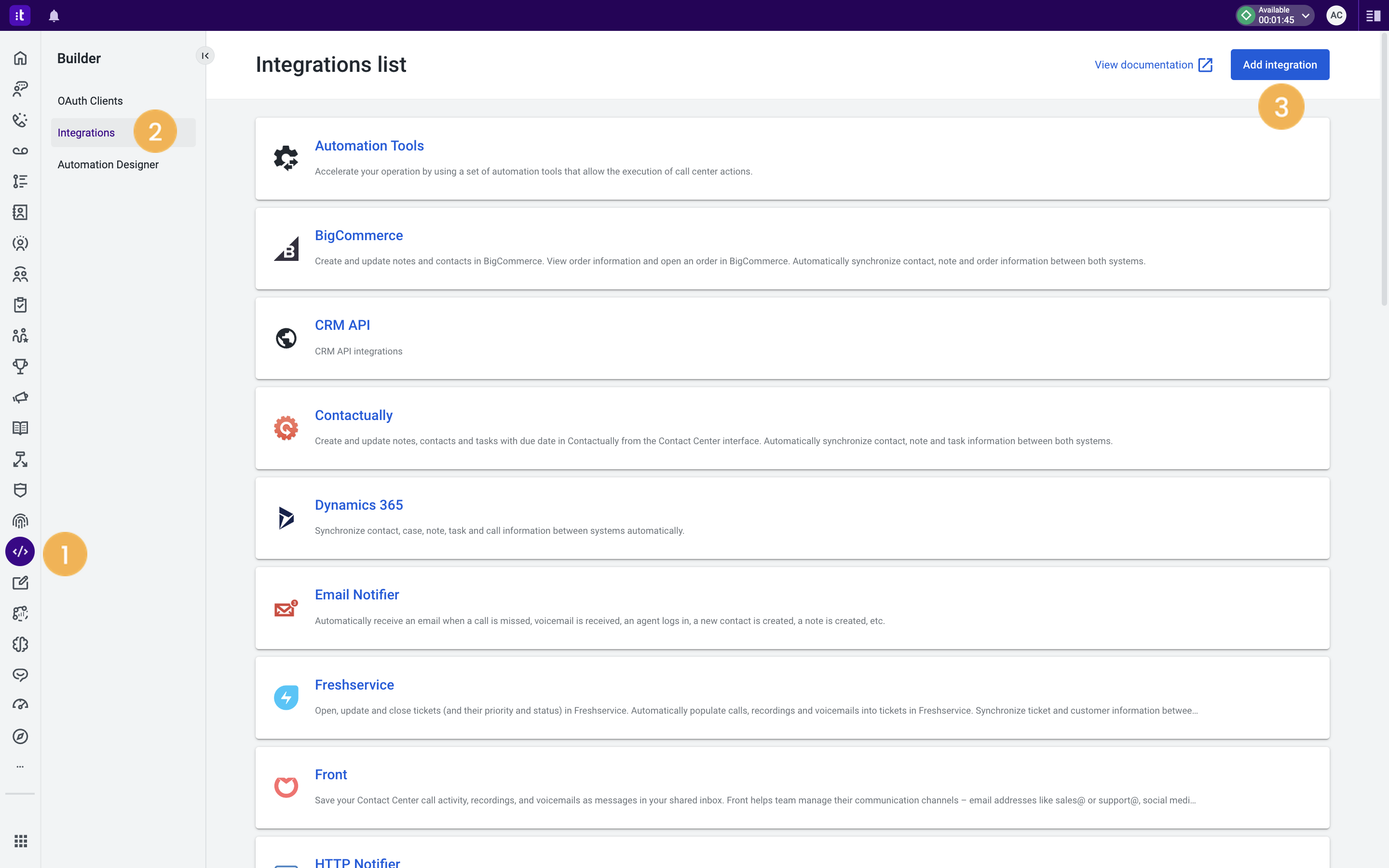Open the edit note icon in sidebar
1389x868 pixels.
pos(20,583)
